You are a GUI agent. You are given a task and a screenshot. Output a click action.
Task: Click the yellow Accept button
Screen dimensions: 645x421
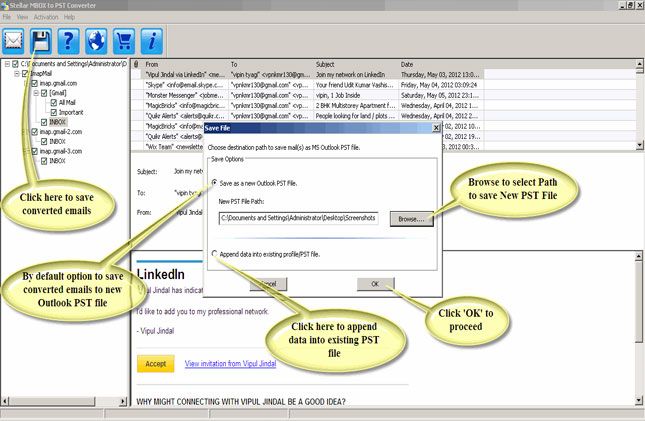pyautogui.click(x=155, y=364)
